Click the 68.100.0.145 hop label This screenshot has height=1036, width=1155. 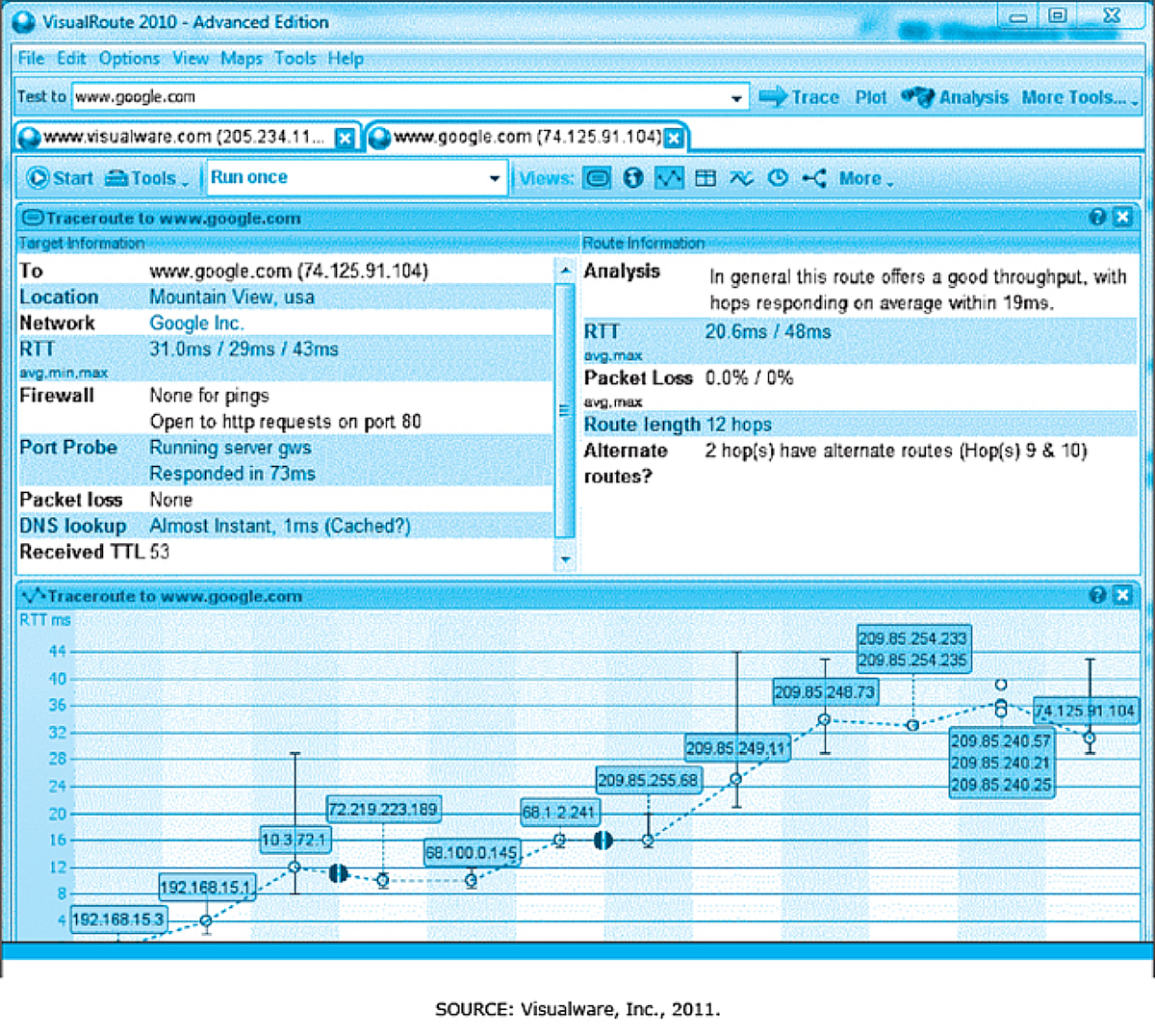[472, 853]
